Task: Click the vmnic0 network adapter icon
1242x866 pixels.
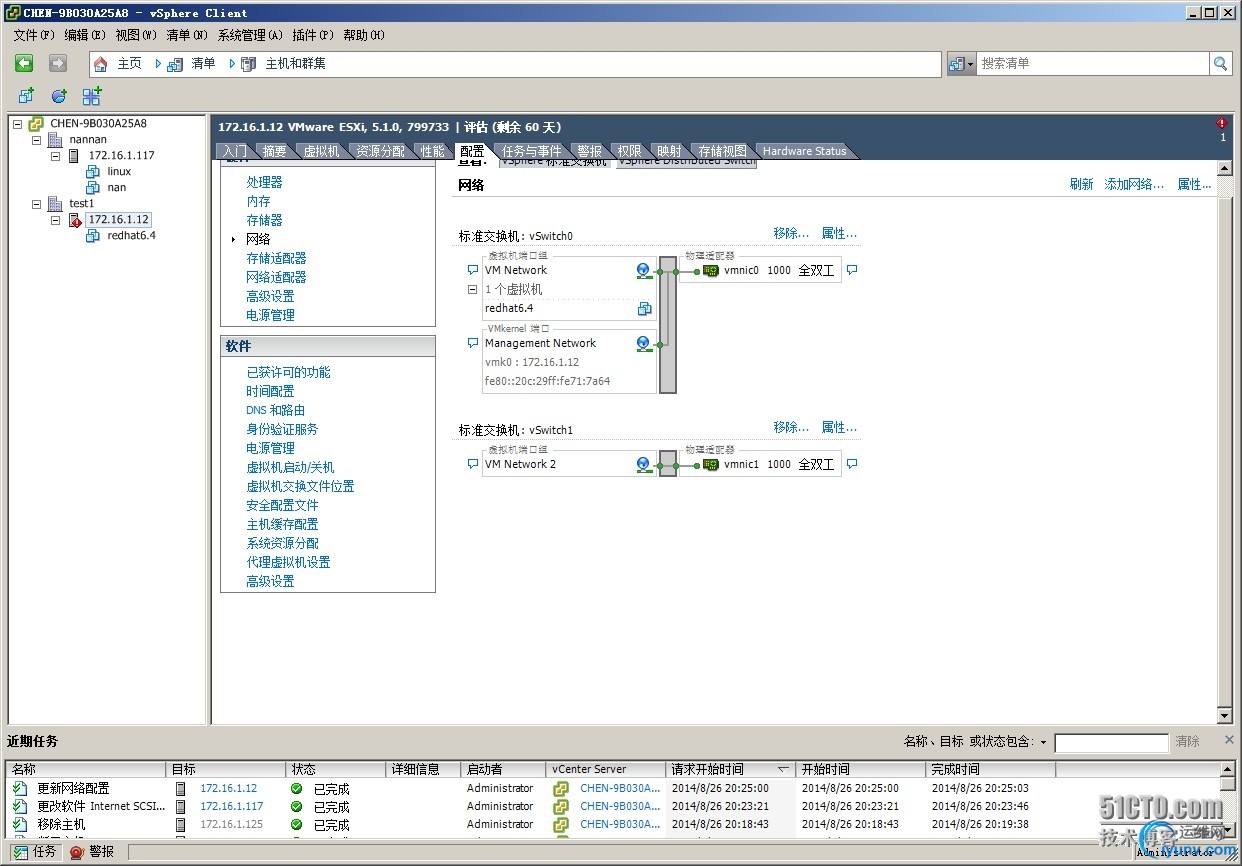Action: pyautogui.click(x=711, y=270)
